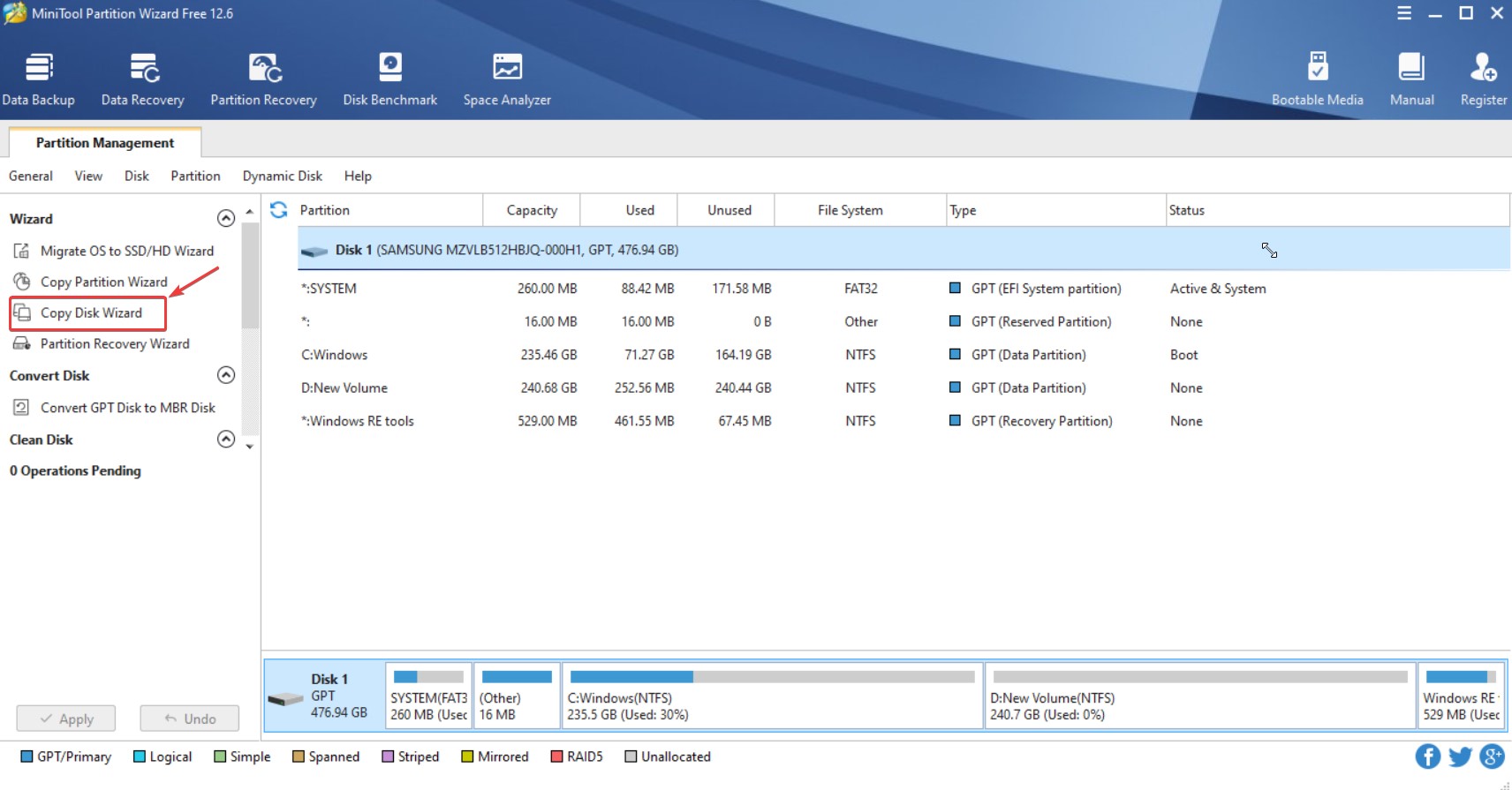Click the Partition column header

[x=389, y=210]
